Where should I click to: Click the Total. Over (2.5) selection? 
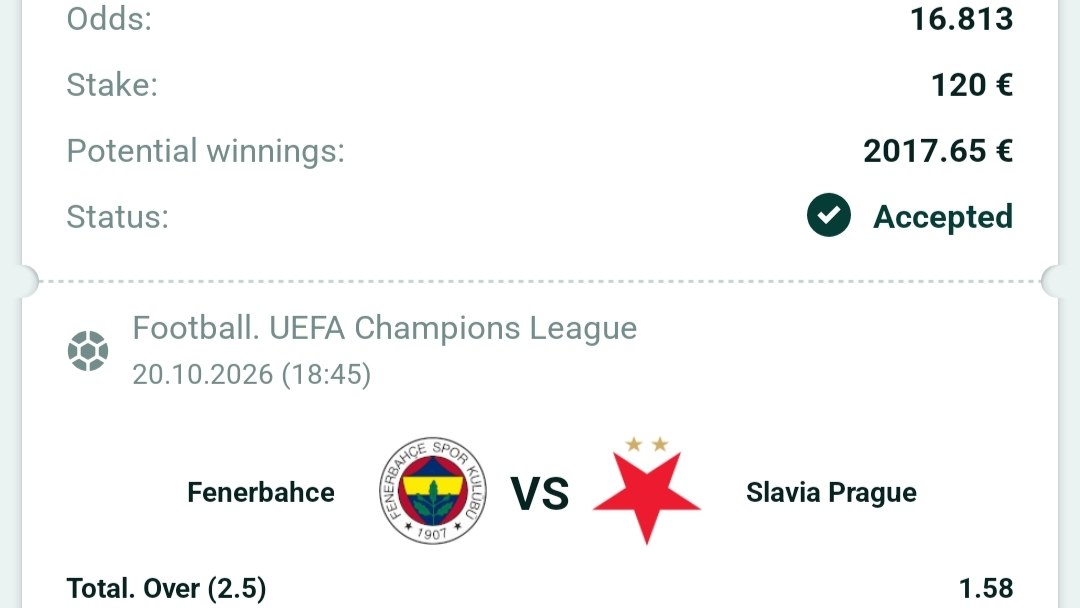click(166, 589)
